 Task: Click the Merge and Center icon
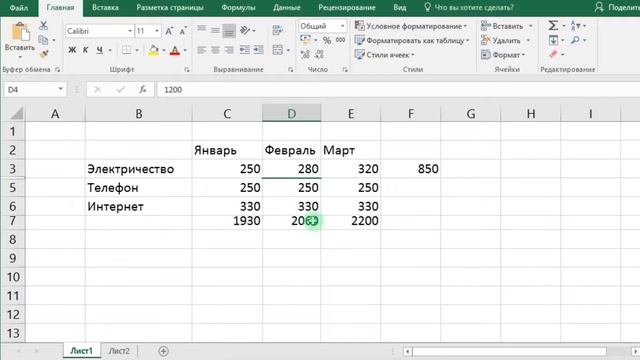point(278,50)
